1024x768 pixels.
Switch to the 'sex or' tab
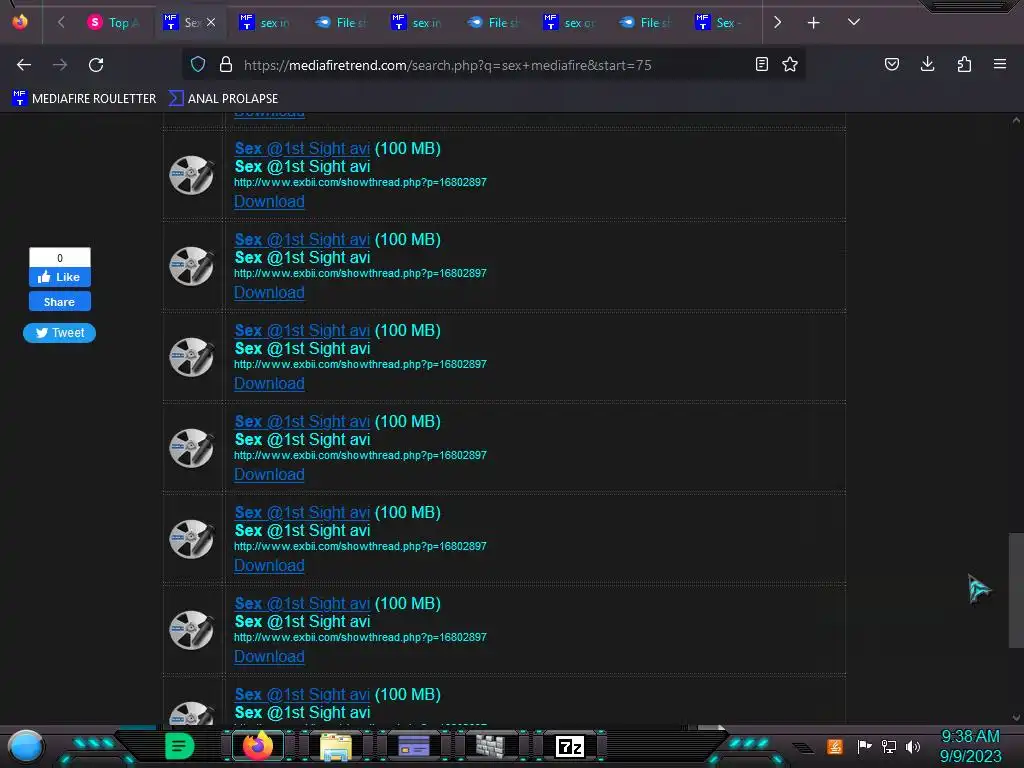pyautogui.click(x=569, y=23)
